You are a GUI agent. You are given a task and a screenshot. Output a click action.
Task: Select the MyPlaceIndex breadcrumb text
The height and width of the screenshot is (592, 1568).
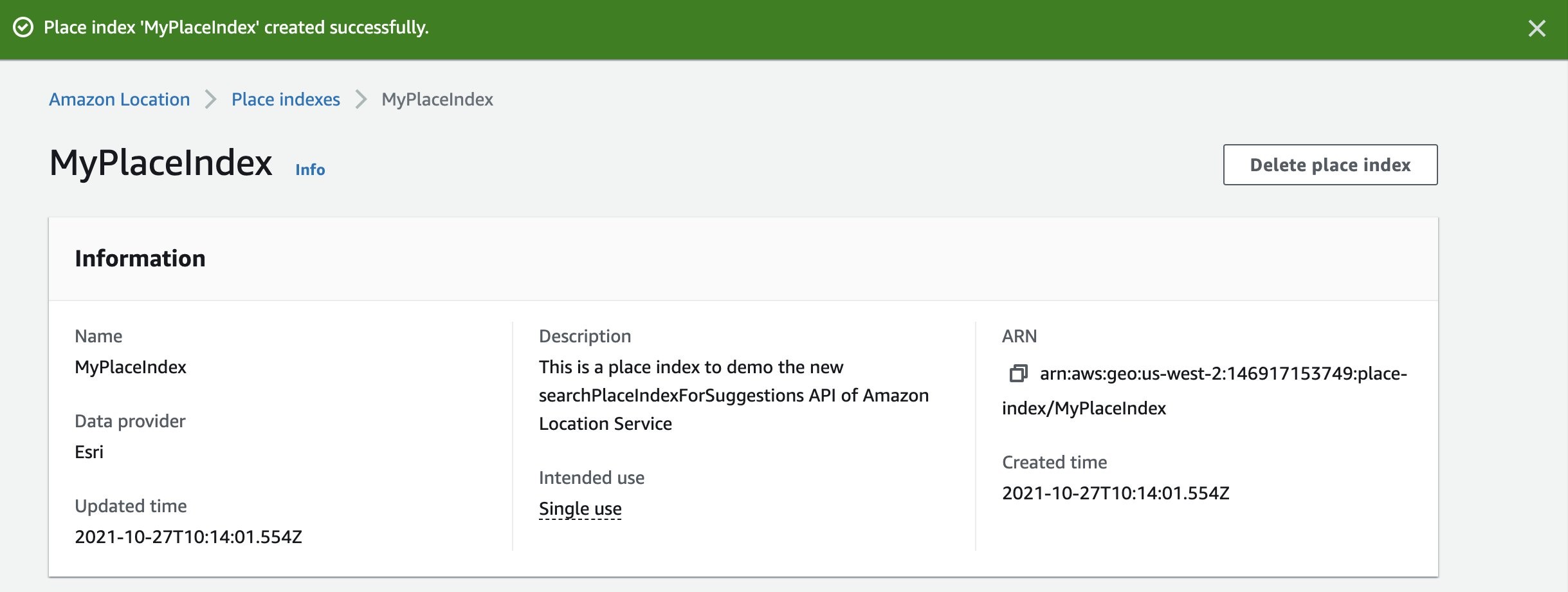[437, 99]
